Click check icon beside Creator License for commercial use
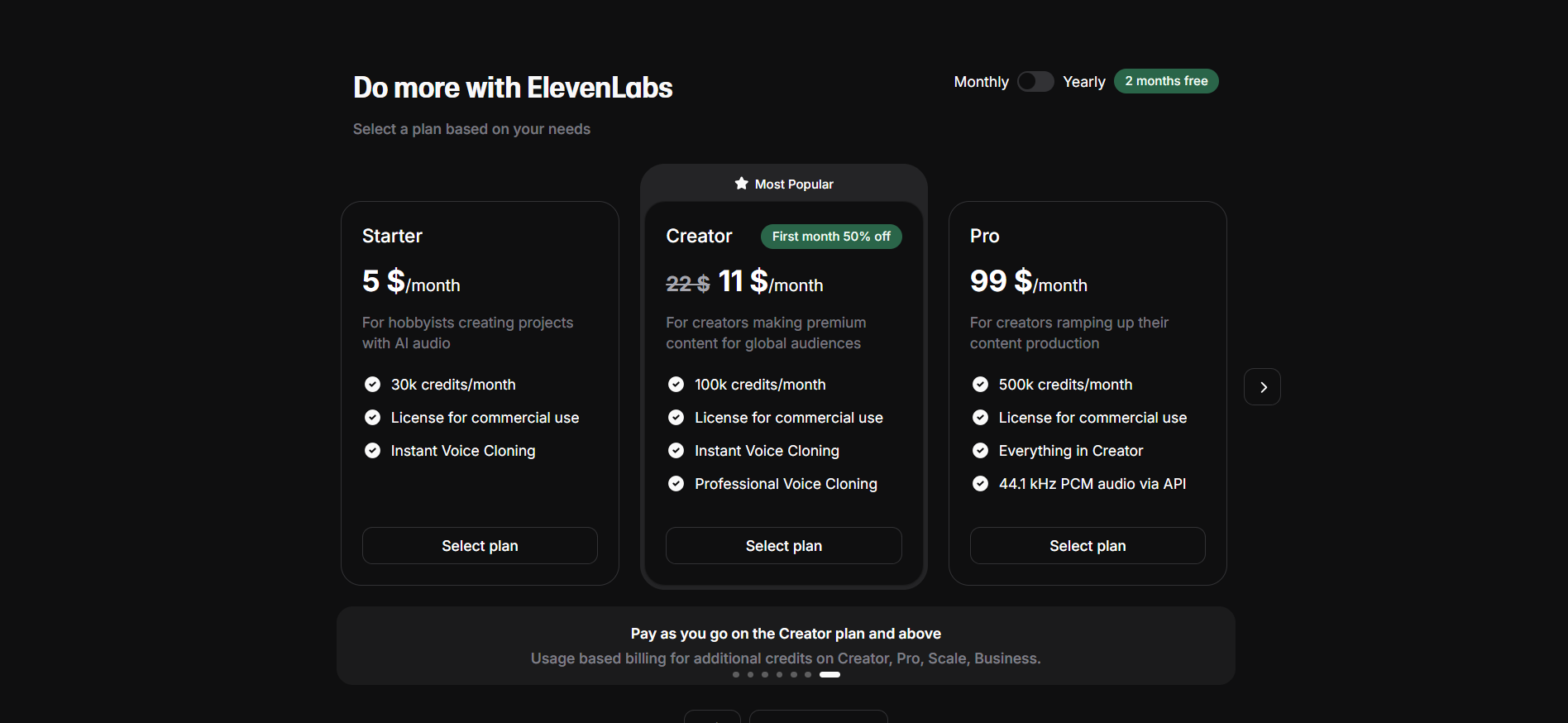Screen dimensions: 1568x723 676,418
